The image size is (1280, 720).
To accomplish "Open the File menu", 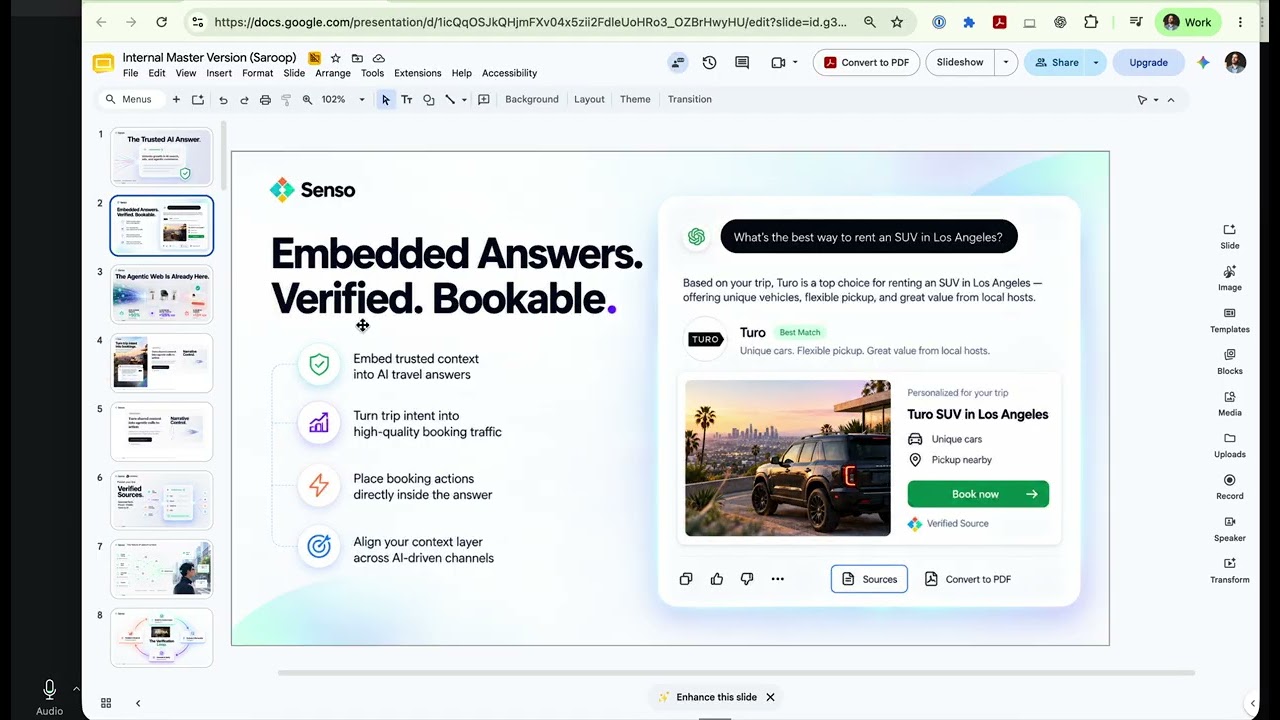I will pos(130,73).
